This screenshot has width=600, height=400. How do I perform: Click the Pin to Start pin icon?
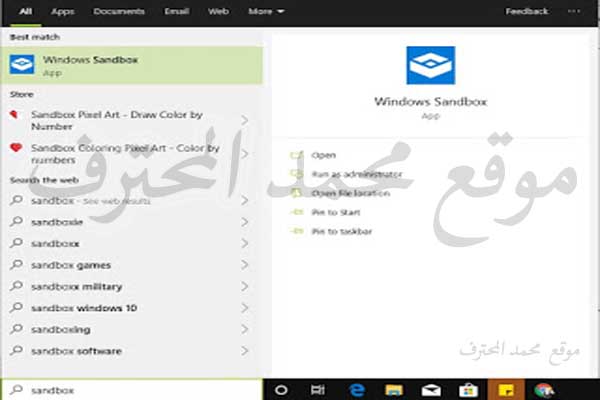297,212
